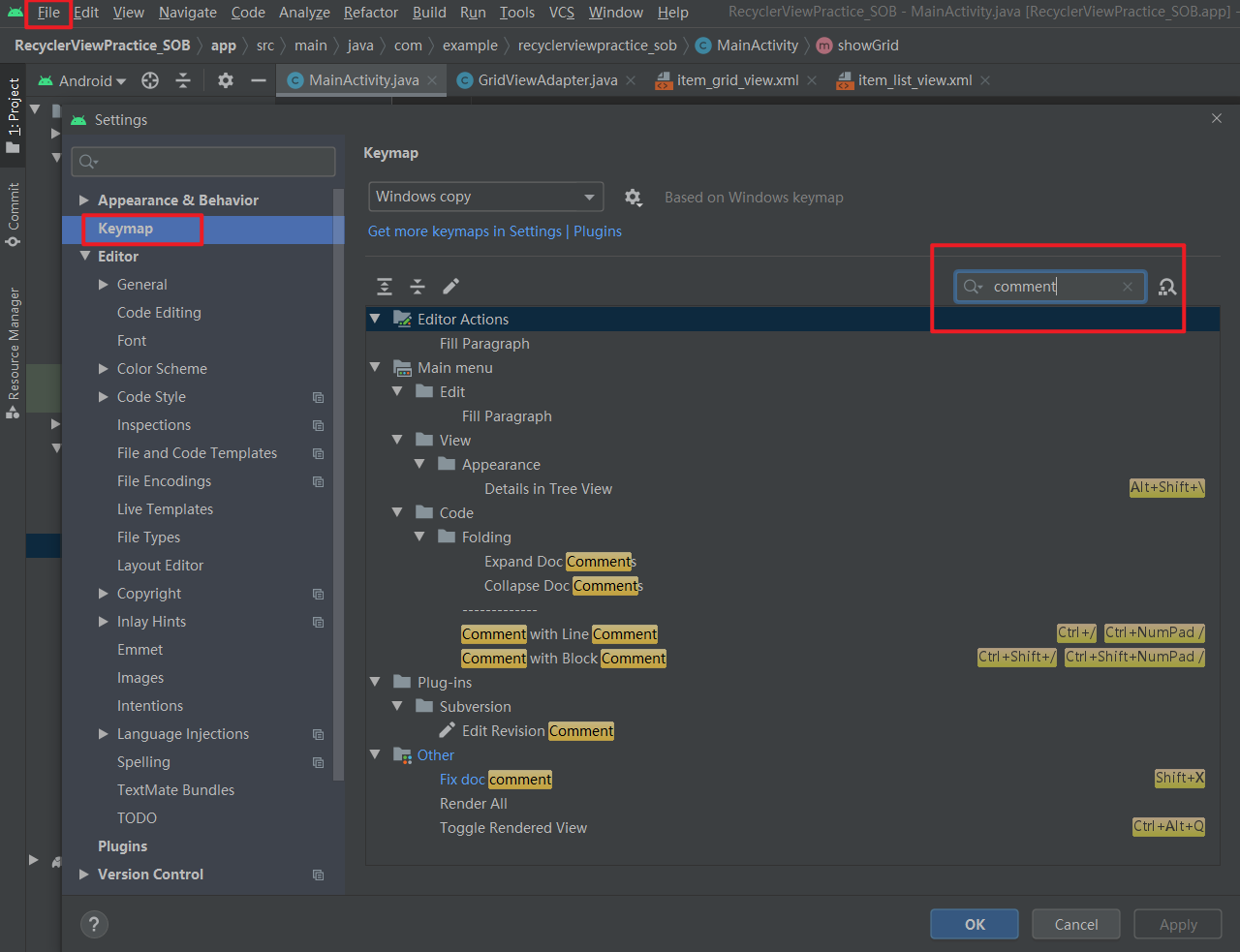The image size is (1240, 952).
Task: Open the Commit tool window
Action: tap(13, 202)
